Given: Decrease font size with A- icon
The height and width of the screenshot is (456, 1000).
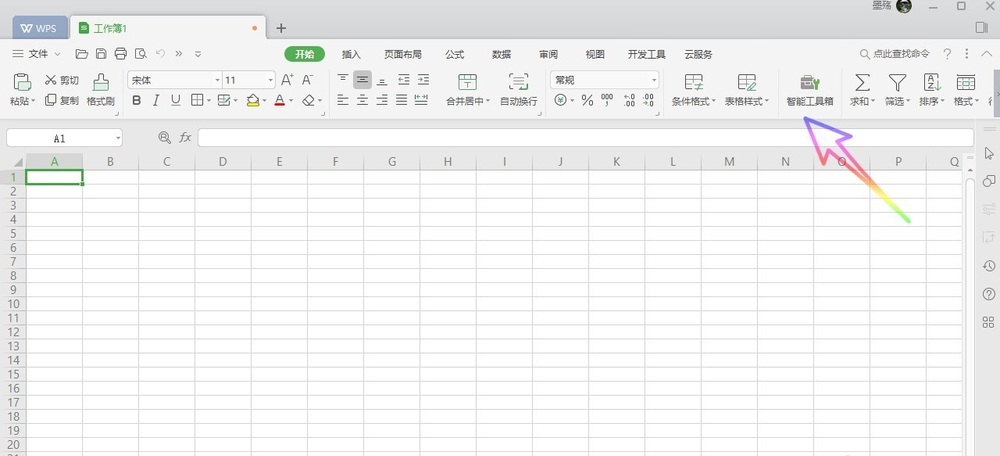Looking at the screenshot, I should [x=307, y=80].
